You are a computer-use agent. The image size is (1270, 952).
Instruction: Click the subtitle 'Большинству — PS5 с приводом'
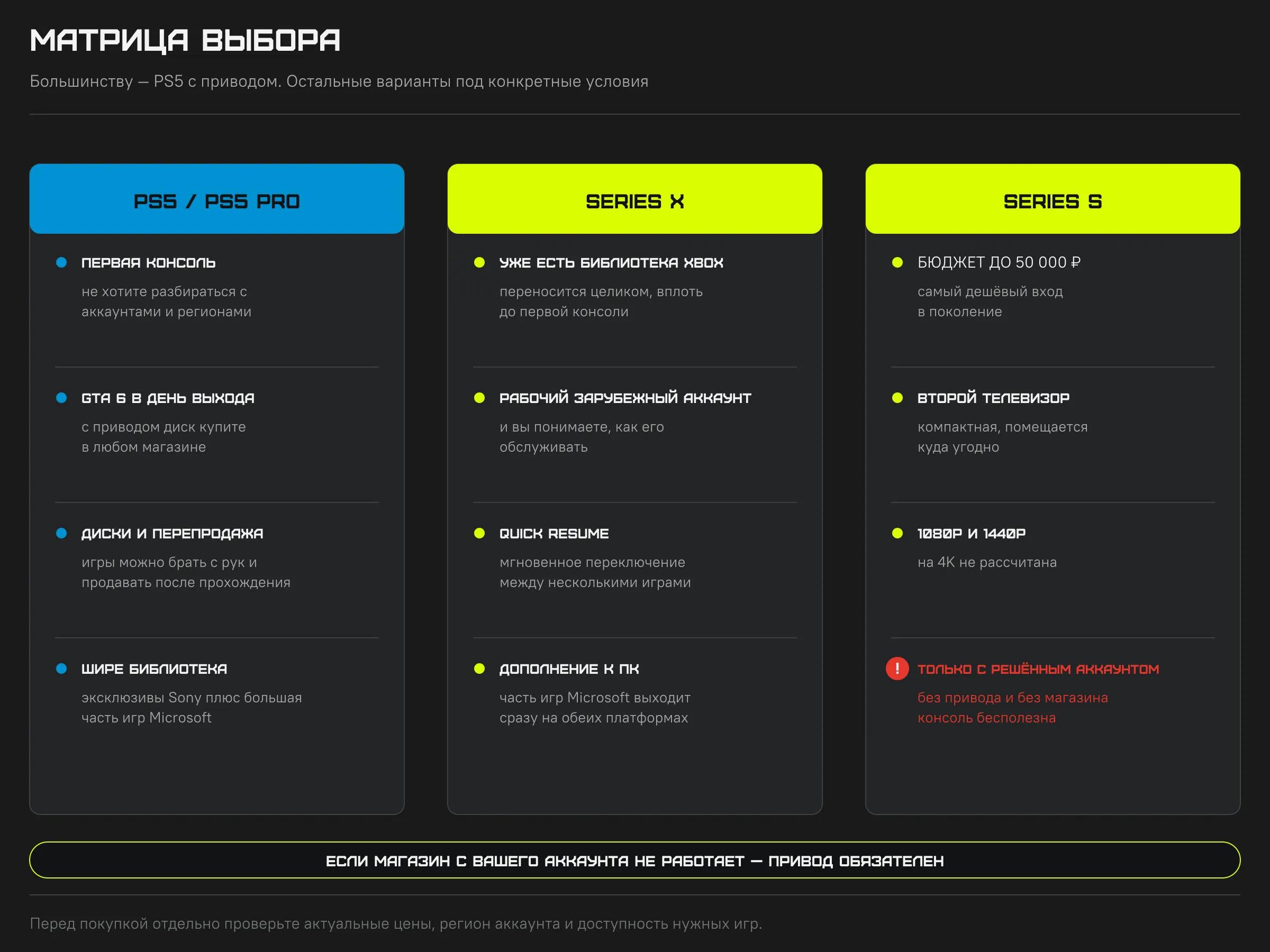[x=339, y=81]
